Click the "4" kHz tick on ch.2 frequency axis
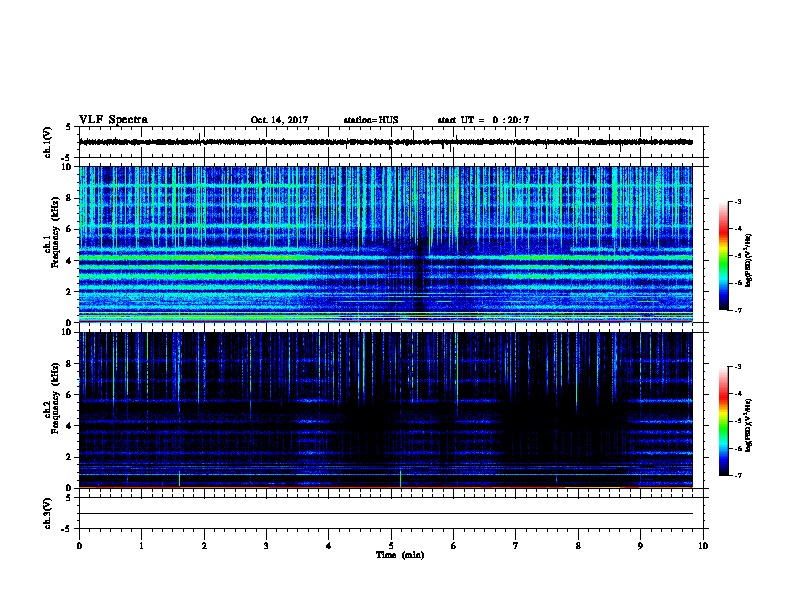 pyautogui.click(x=69, y=426)
